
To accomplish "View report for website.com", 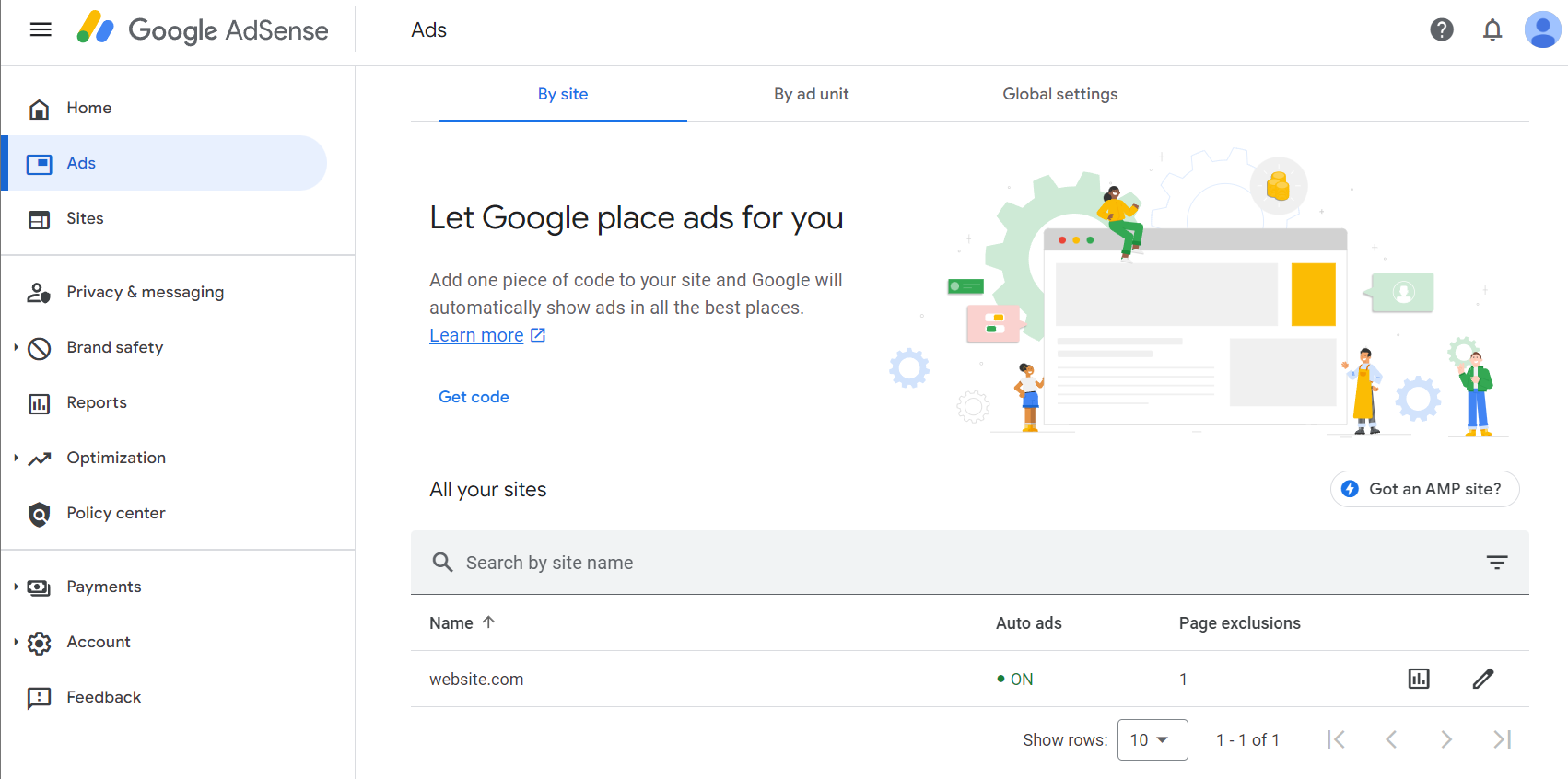I will pyautogui.click(x=1419, y=679).
